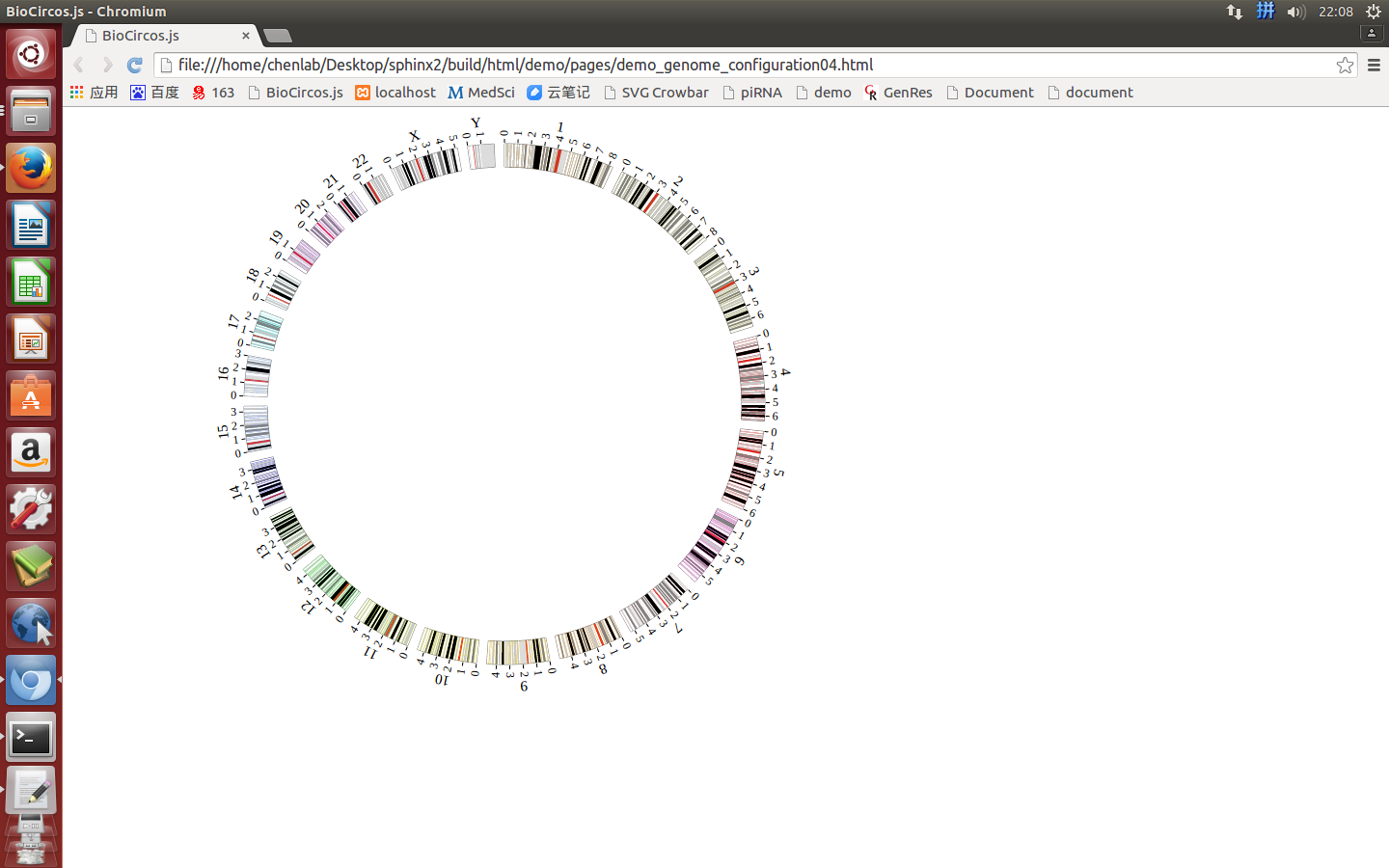Open the BioCircos.js bookmark
Image resolution: width=1389 pixels, height=868 pixels.
[295, 93]
